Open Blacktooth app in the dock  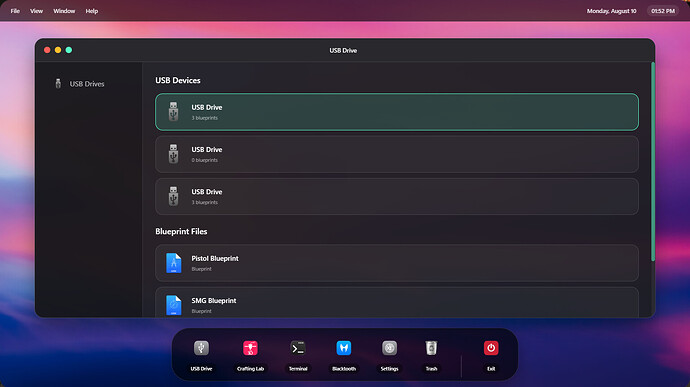[x=344, y=348]
